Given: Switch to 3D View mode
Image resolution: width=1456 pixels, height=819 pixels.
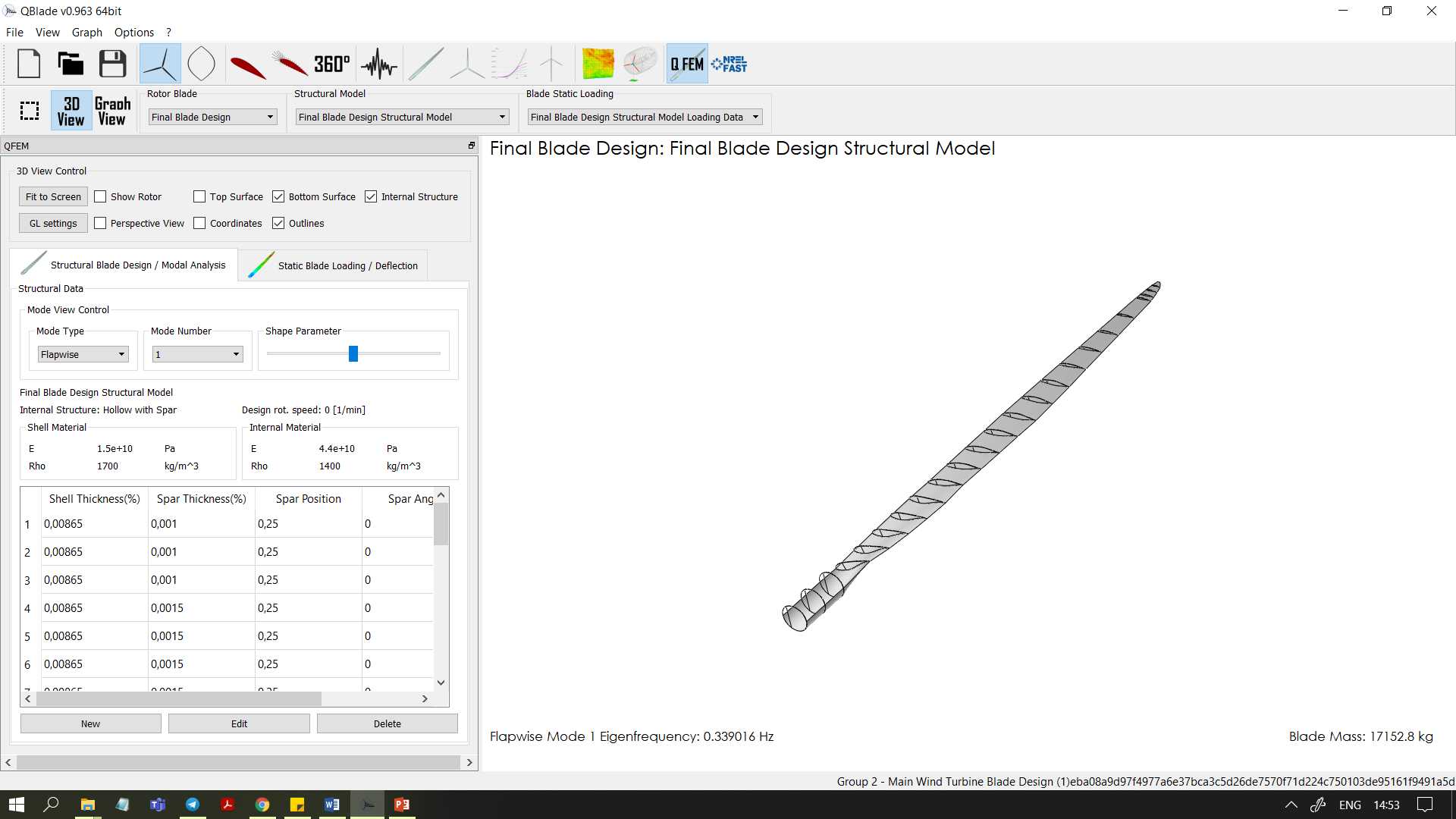Looking at the screenshot, I should (x=71, y=111).
